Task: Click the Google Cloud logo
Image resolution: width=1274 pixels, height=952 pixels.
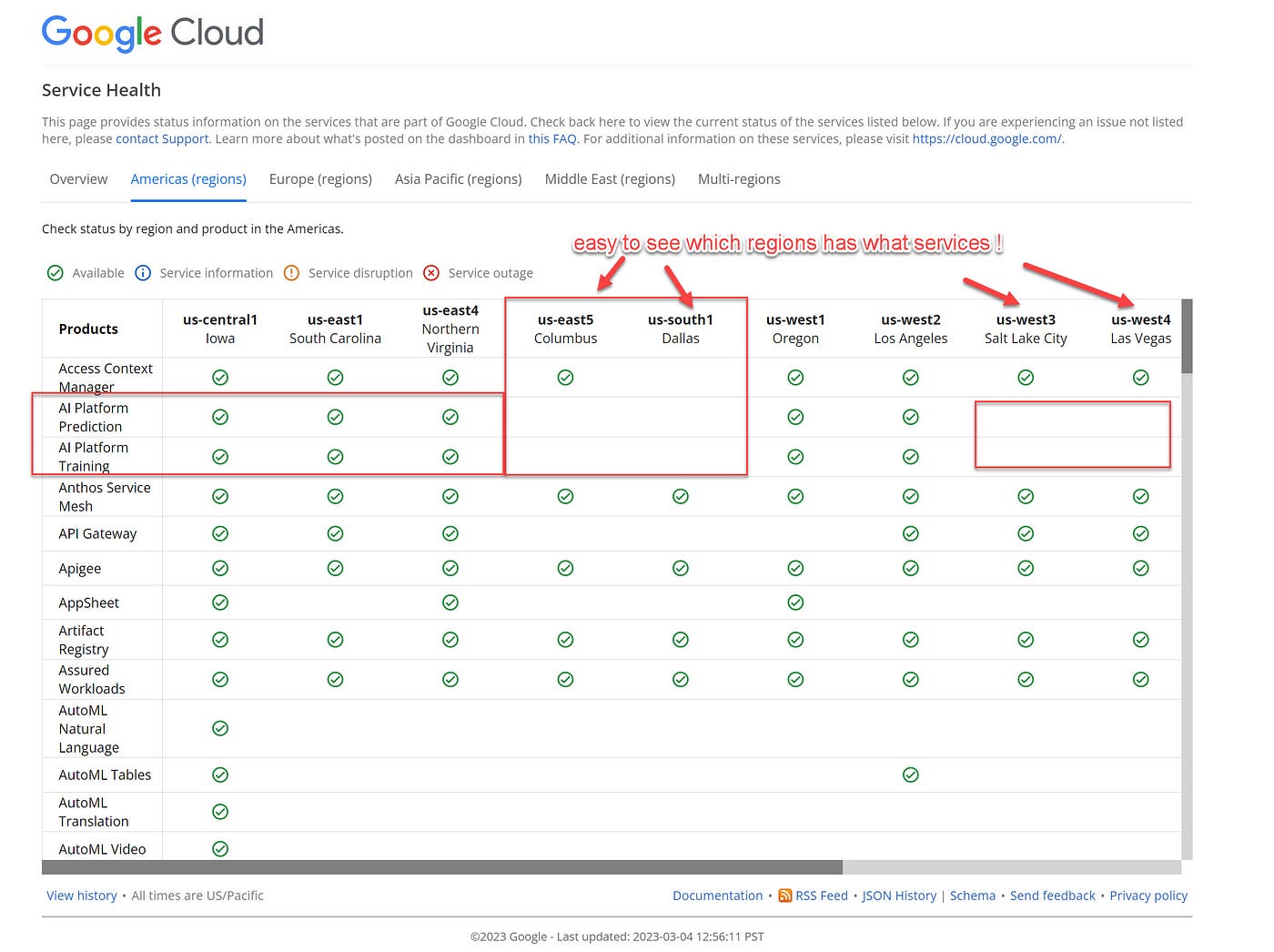Action: click(153, 34)
